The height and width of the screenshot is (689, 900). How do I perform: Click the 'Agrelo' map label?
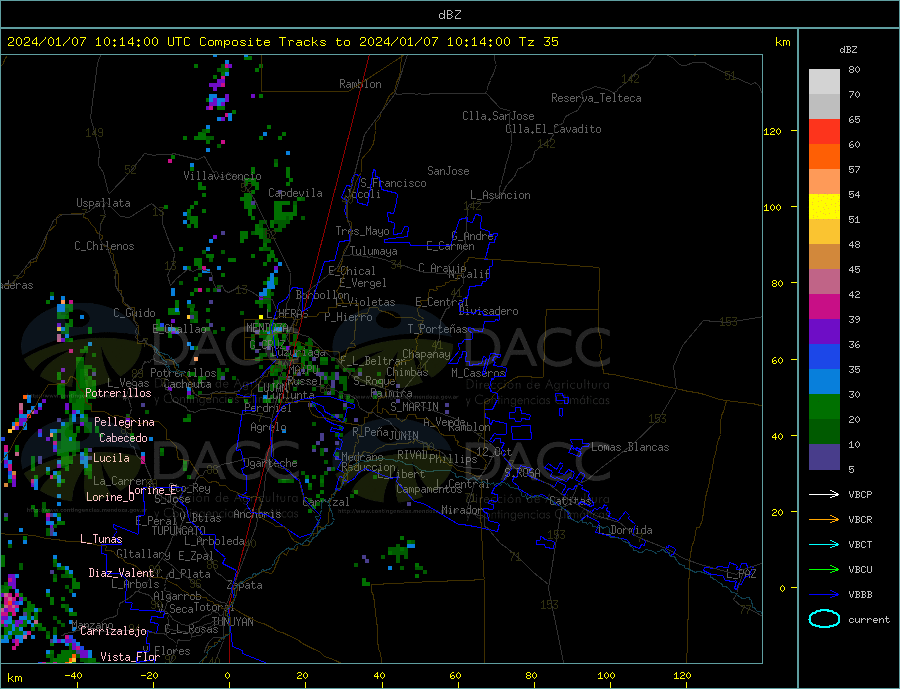268,427
